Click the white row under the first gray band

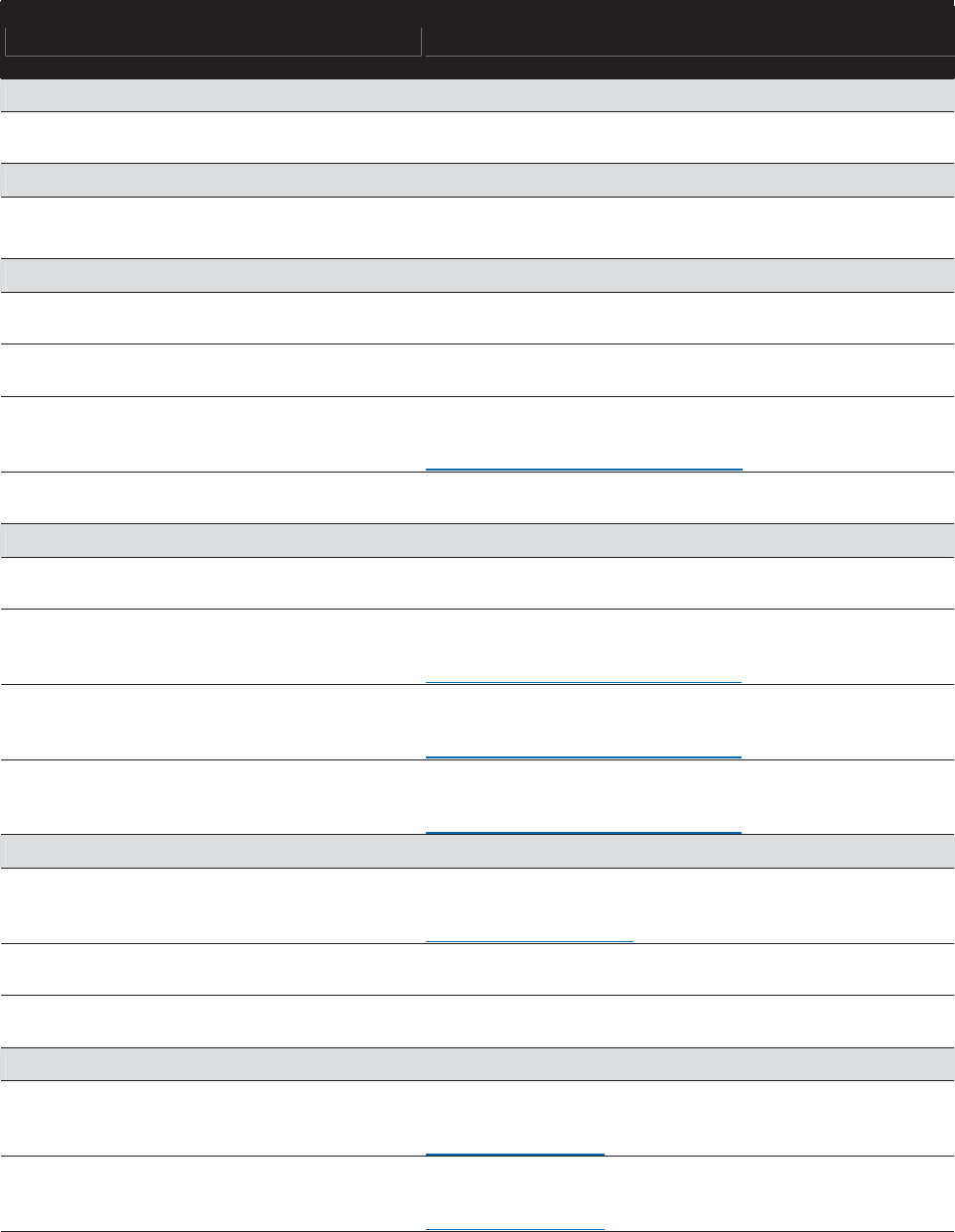(x=477, y=137)
